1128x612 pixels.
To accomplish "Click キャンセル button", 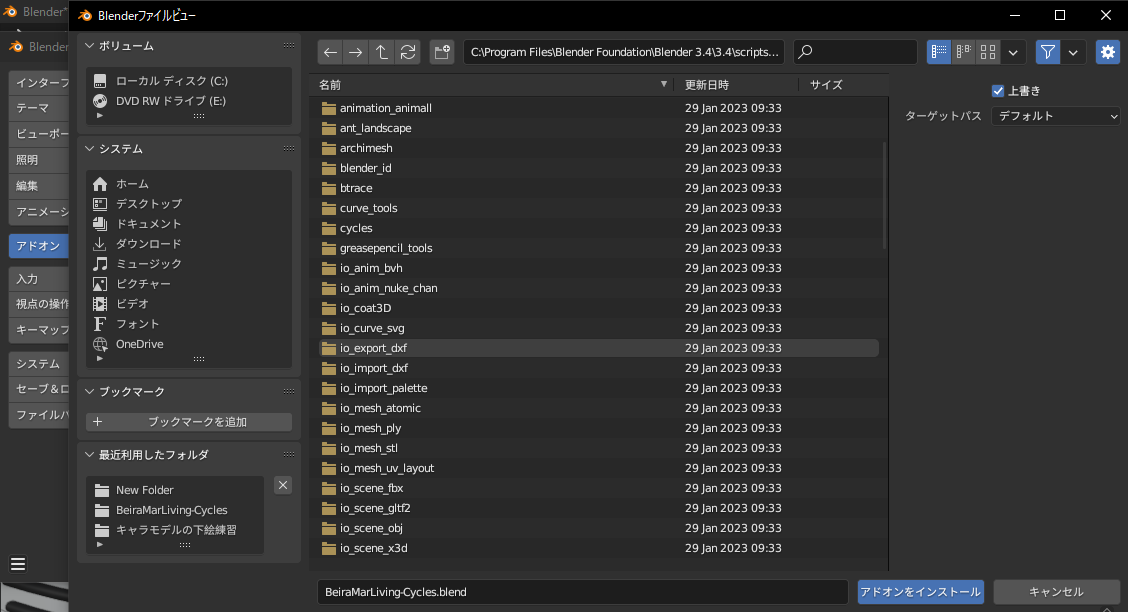I will (1056, 592).
